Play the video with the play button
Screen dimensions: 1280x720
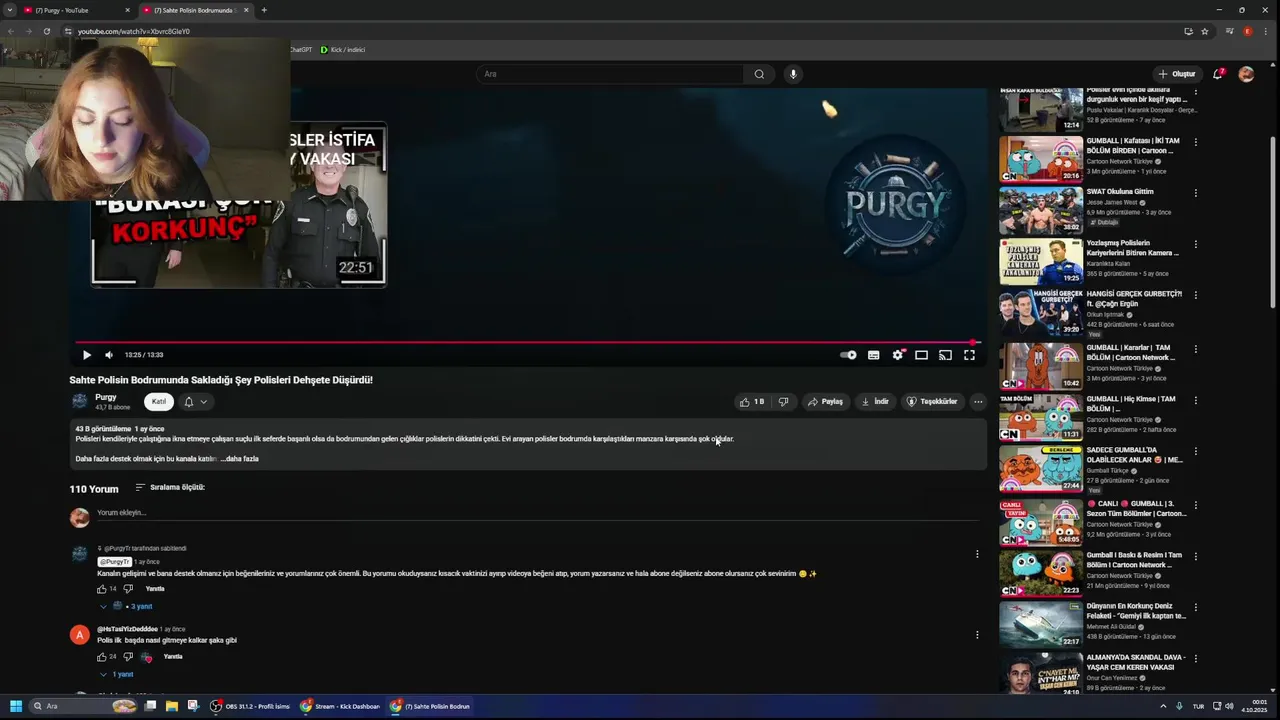pyautogui.click(x=87, y=355)
